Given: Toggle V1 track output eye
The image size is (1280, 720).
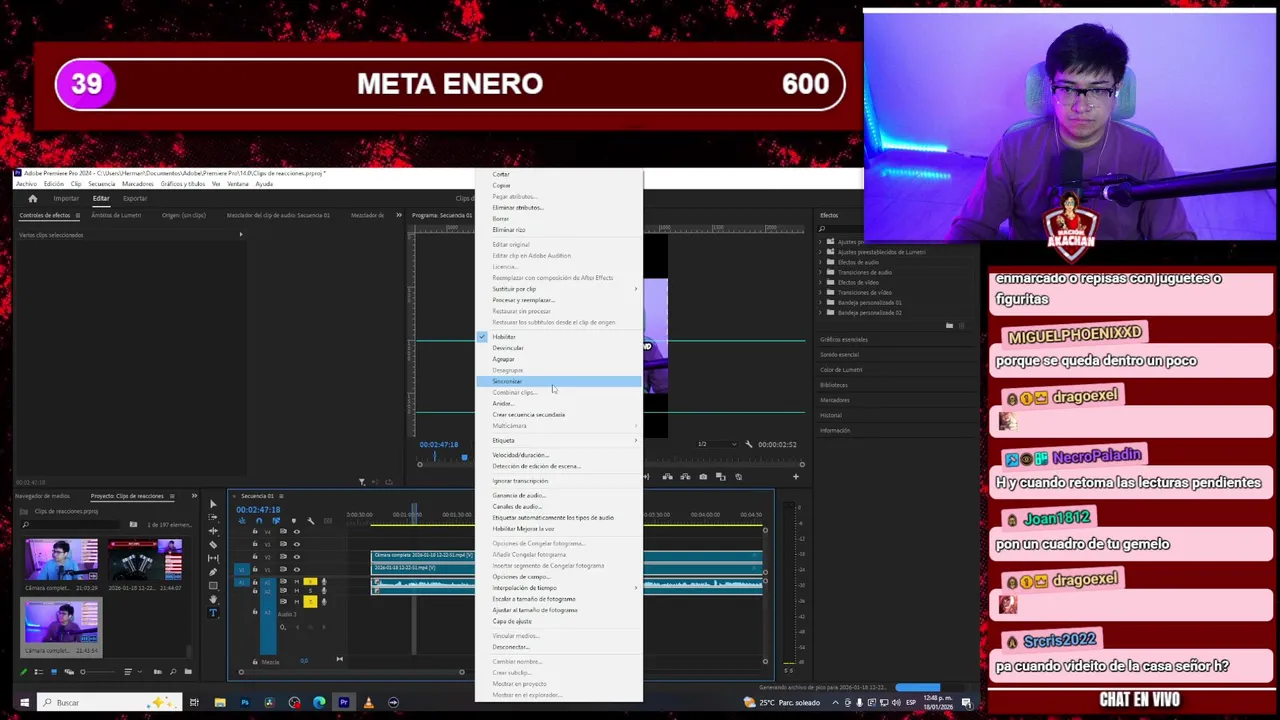Looking at the screenshot, I should coord(297,569).
